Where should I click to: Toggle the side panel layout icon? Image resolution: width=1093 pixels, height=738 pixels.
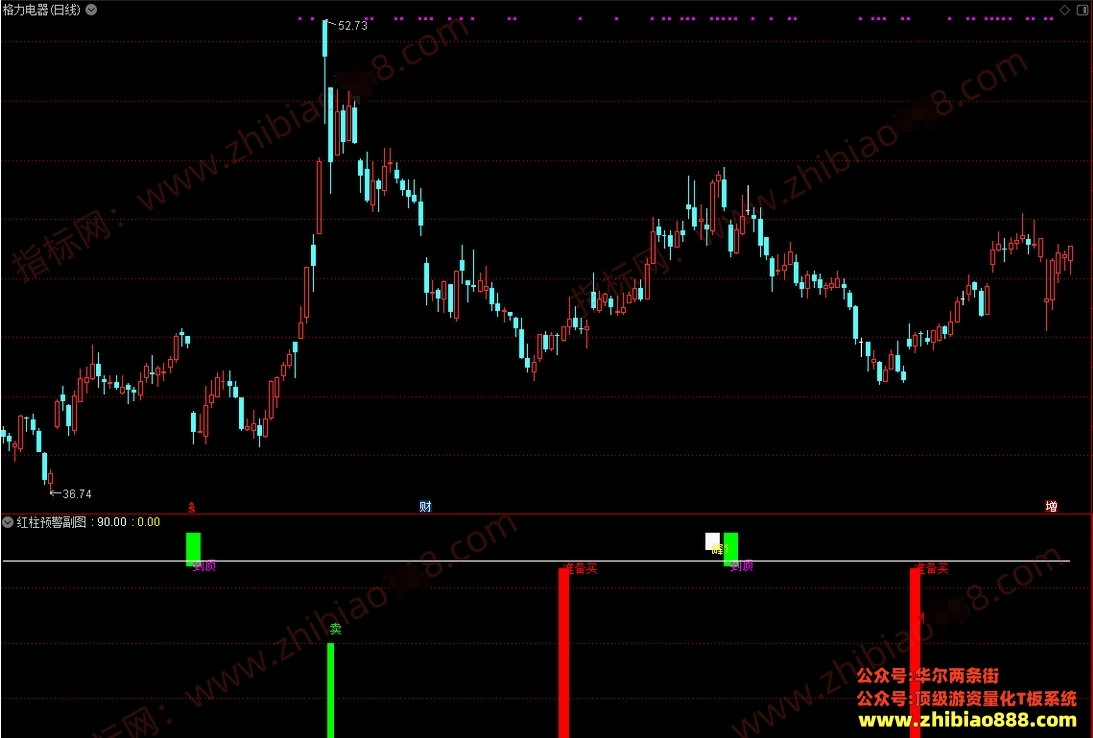pos(1083,10)
